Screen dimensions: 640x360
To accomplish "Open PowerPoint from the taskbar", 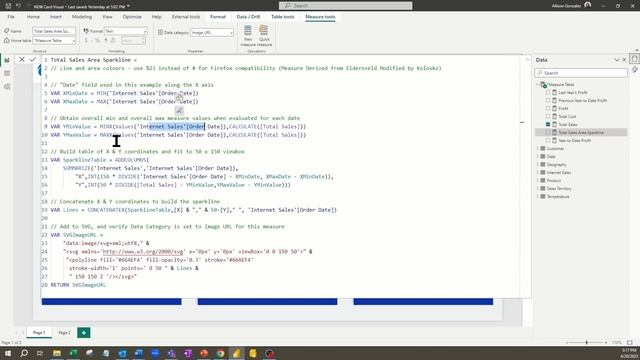I will click(x=204, y=353).
